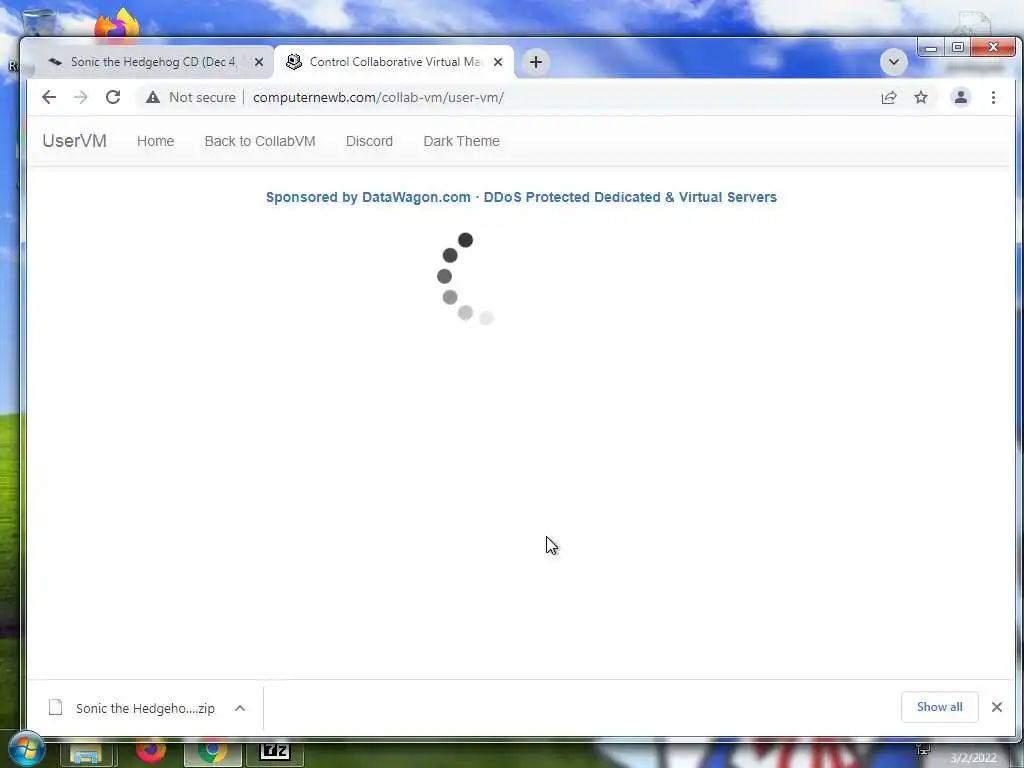Screen dimensions: 1024x768
Task: Close the Sonic the Hedgehog CD tab
Action: (x=259, y=62)
